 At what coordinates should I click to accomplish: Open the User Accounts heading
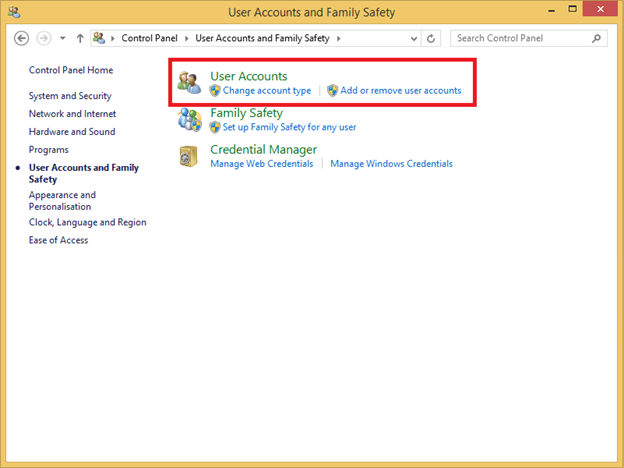pyautogui.click(x=249, y=76)
